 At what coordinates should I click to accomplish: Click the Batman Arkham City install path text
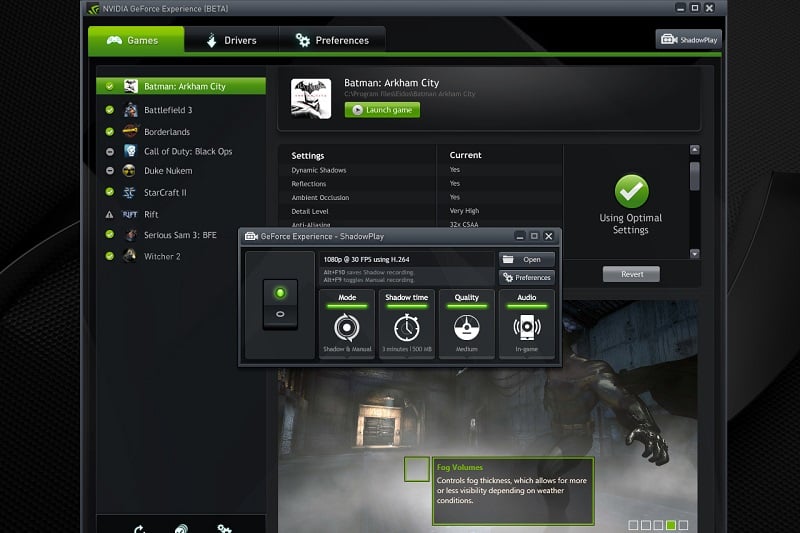pyautogui.click(x=409, y=94)
